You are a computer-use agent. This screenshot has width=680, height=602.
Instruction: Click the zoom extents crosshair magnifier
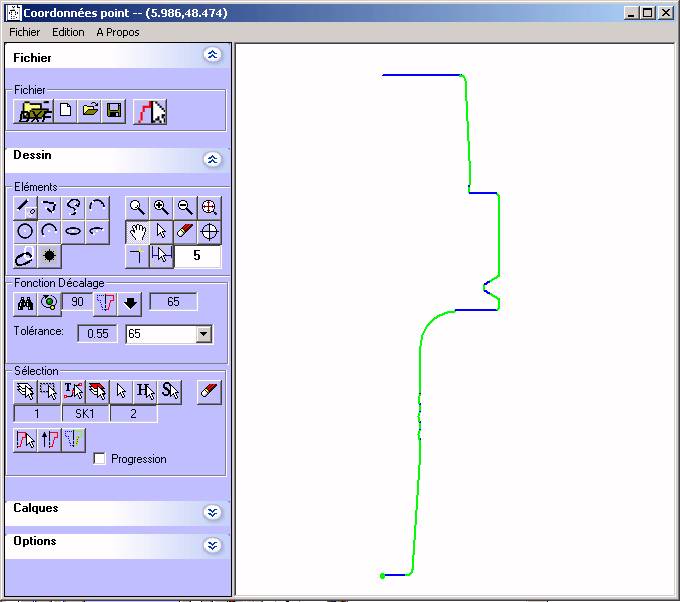coord(209,207)
